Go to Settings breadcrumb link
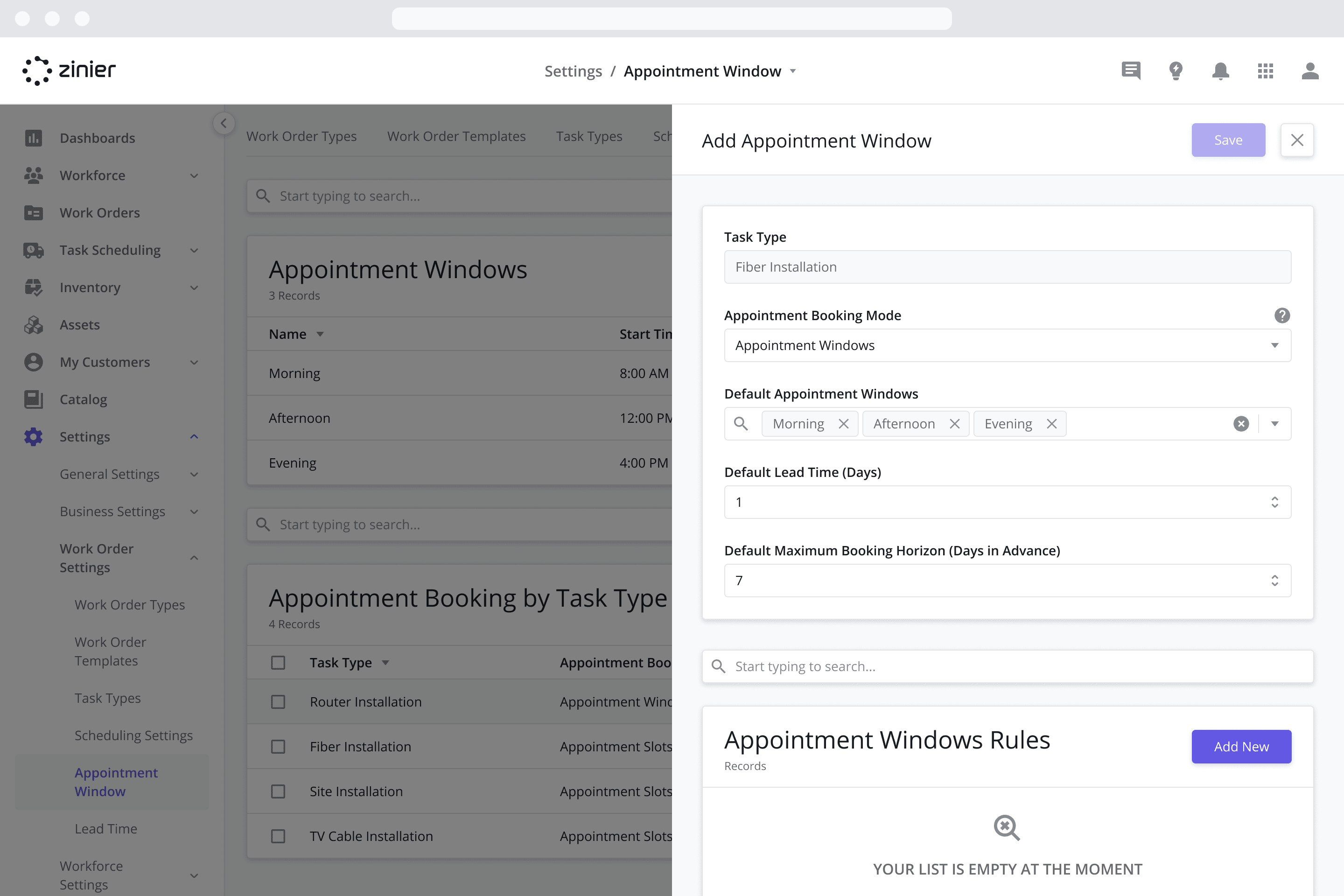Viewport: 1344px width, 896px height. (x=573, y=71)
